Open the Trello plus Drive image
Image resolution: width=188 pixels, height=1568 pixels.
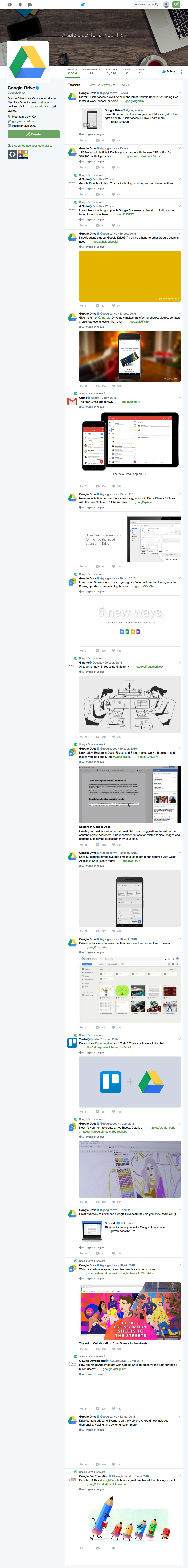[x=130, y=1082]
